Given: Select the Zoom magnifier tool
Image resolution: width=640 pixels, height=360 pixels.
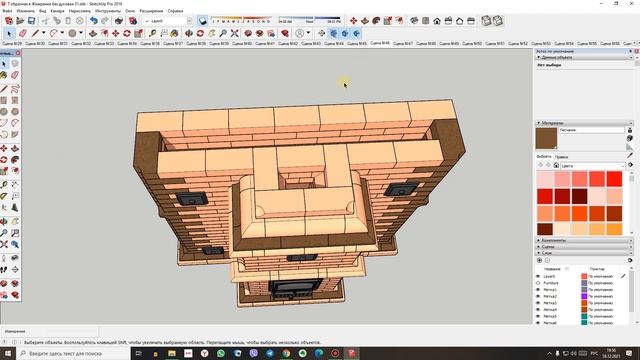Looking at the screenshot, I should pos(223,33).
